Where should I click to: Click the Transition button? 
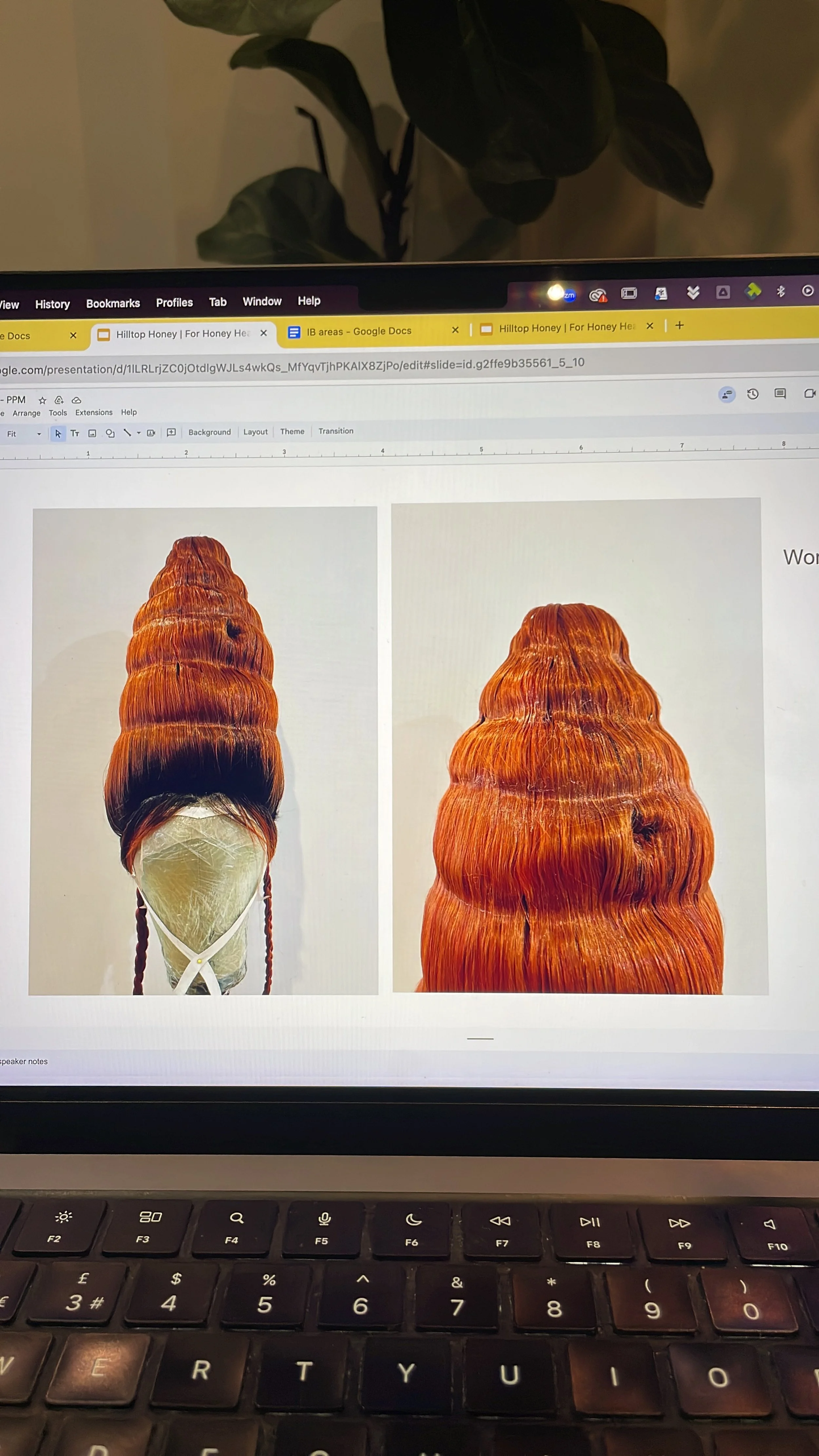point(336,431)
